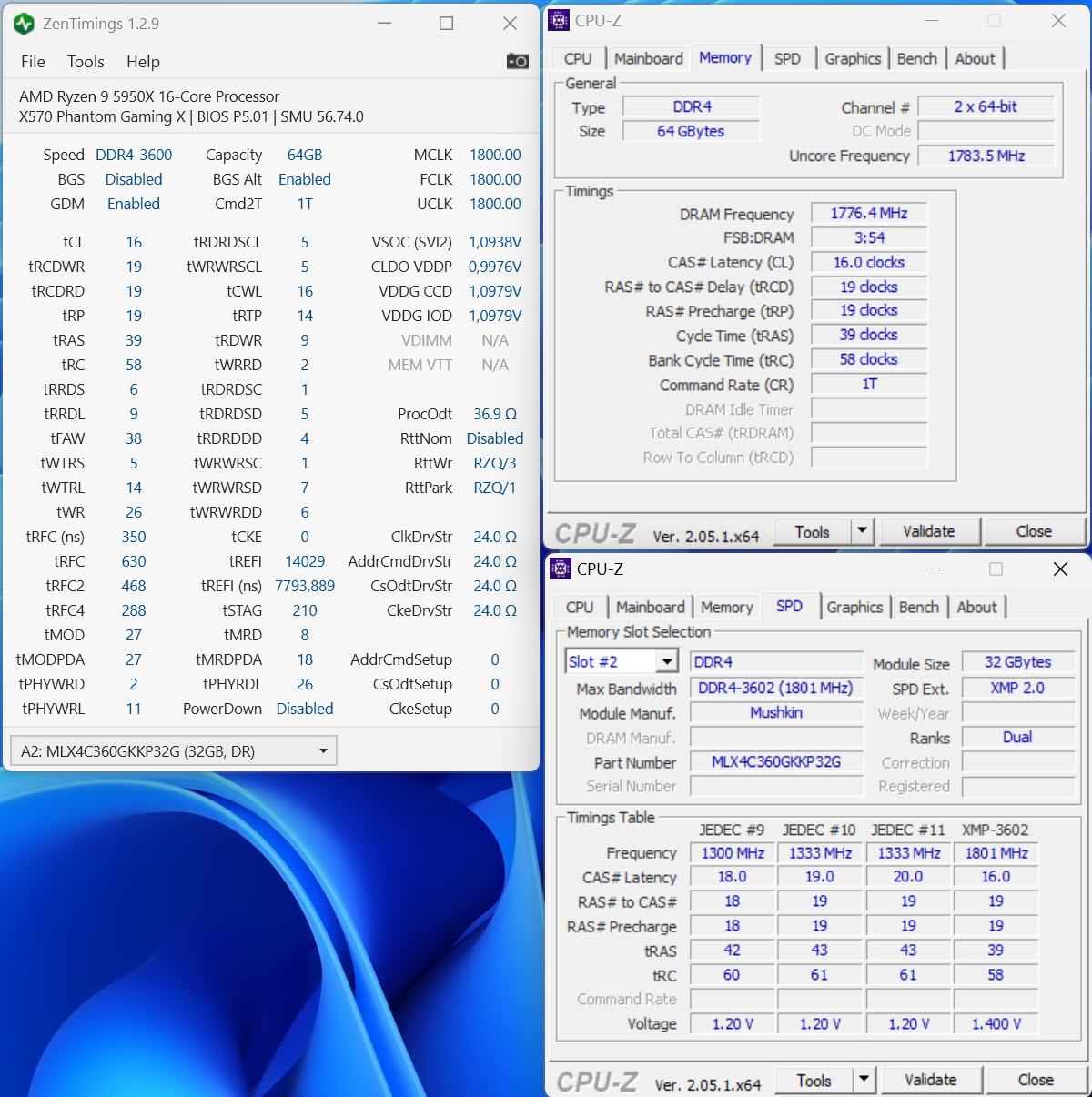Click Validate button in CPU-Z Memory window
The width and height of the screenshot is (1092, 1097).
coord(929,531)
